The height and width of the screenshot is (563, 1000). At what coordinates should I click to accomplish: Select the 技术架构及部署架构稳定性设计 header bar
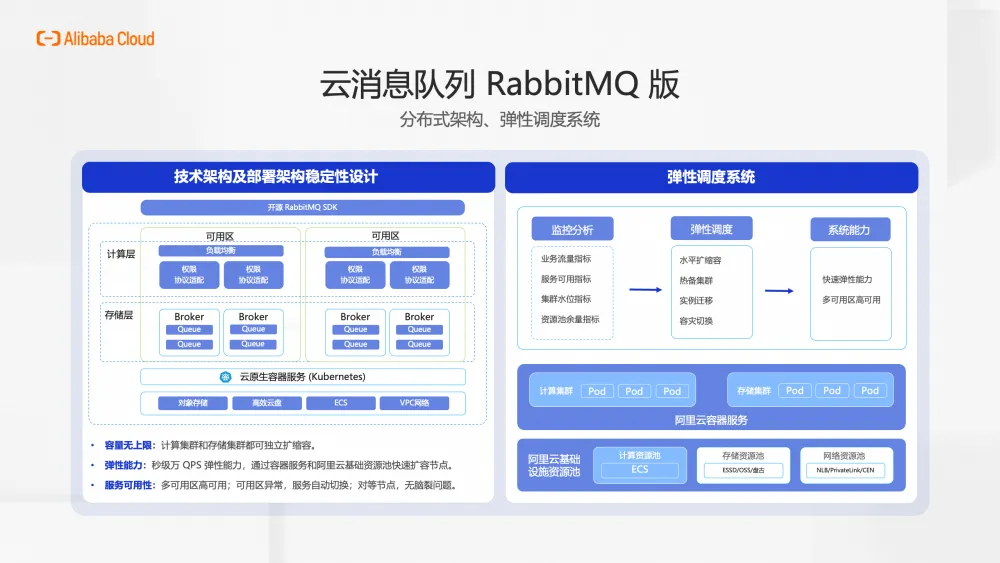(288, 177)
